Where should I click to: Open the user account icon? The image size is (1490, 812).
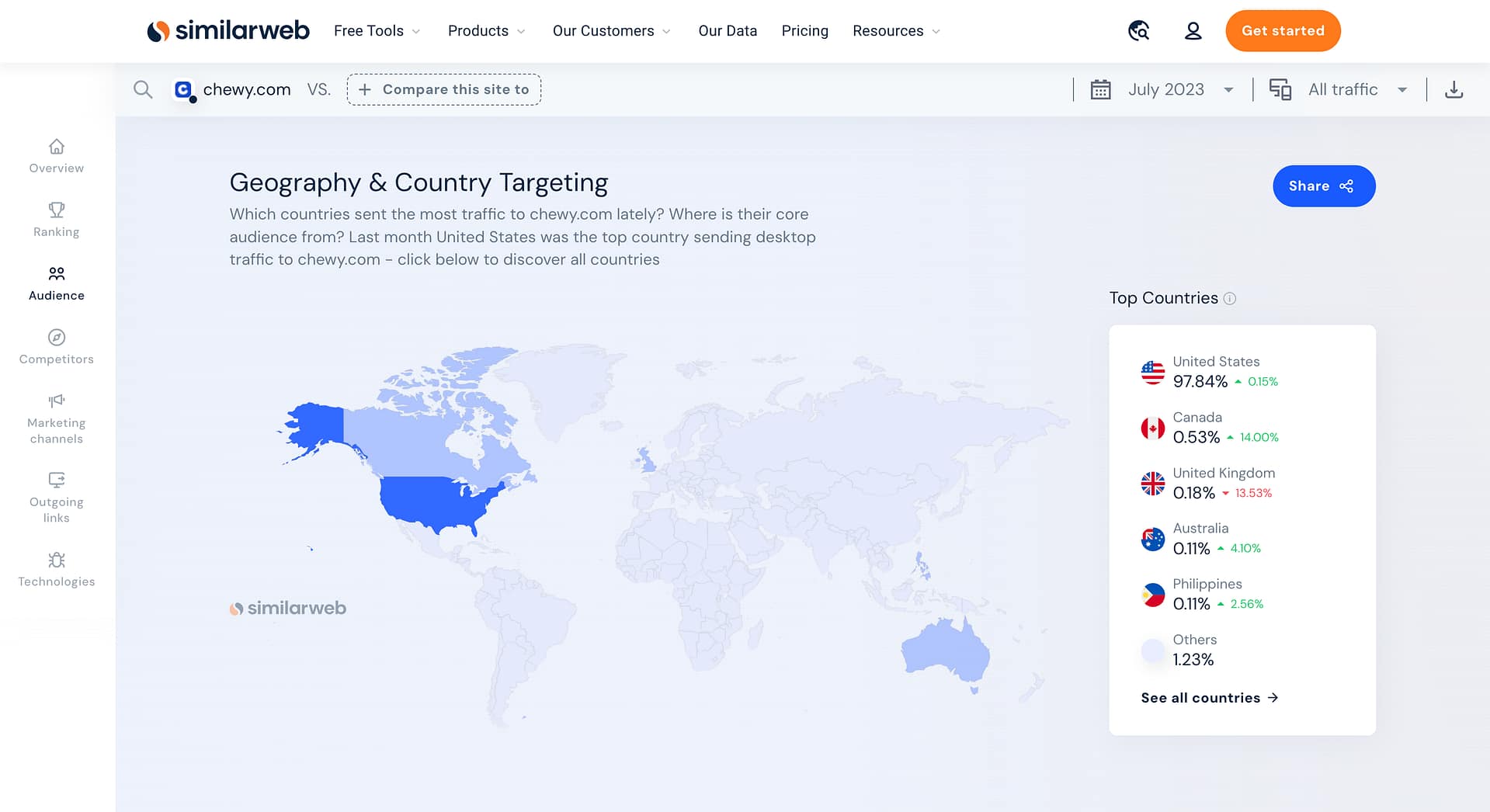(x=1193, y=30)
